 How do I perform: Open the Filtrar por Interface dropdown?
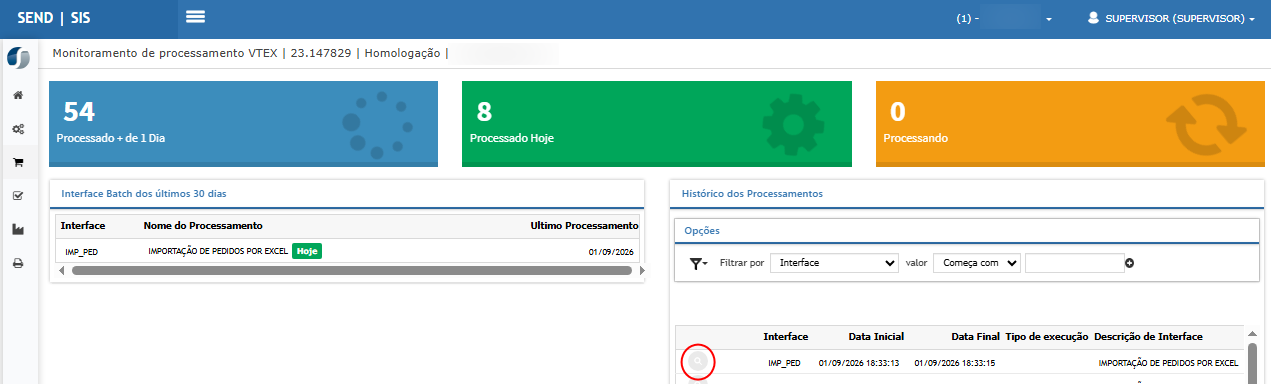[x=834, y=263]
